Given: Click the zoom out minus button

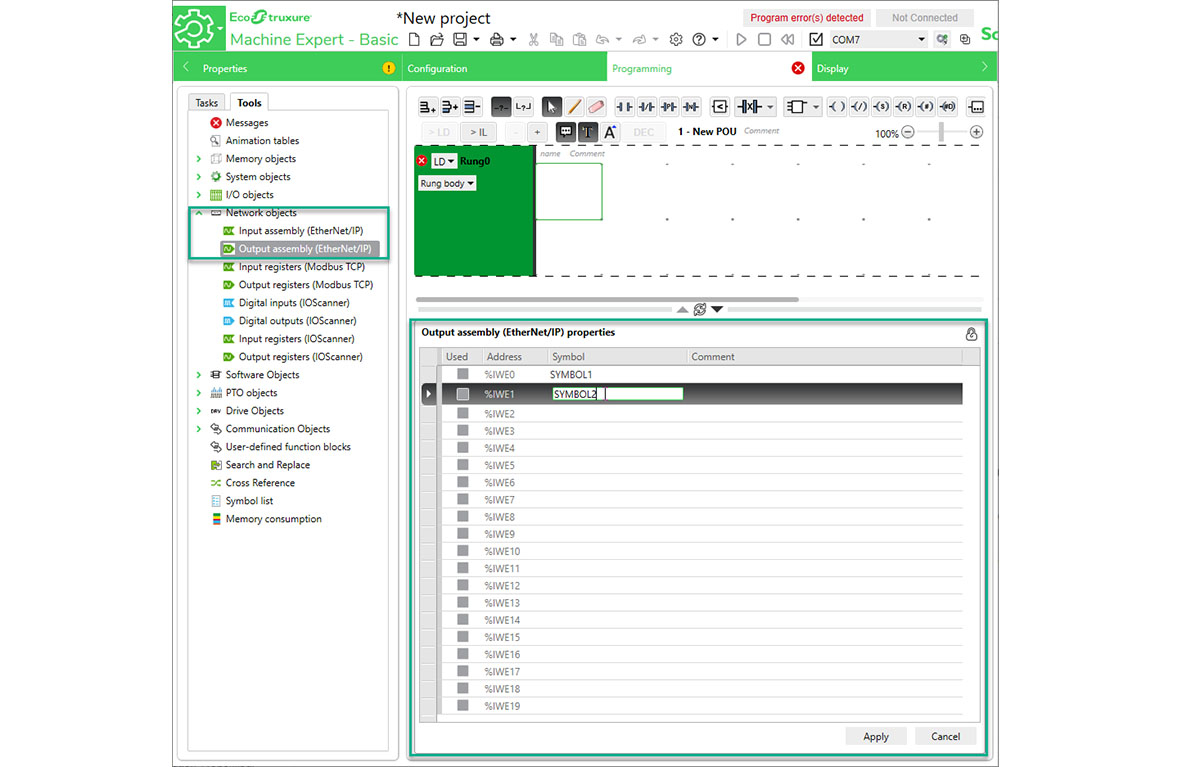Looking at the screenshot, I should [908, 132].
